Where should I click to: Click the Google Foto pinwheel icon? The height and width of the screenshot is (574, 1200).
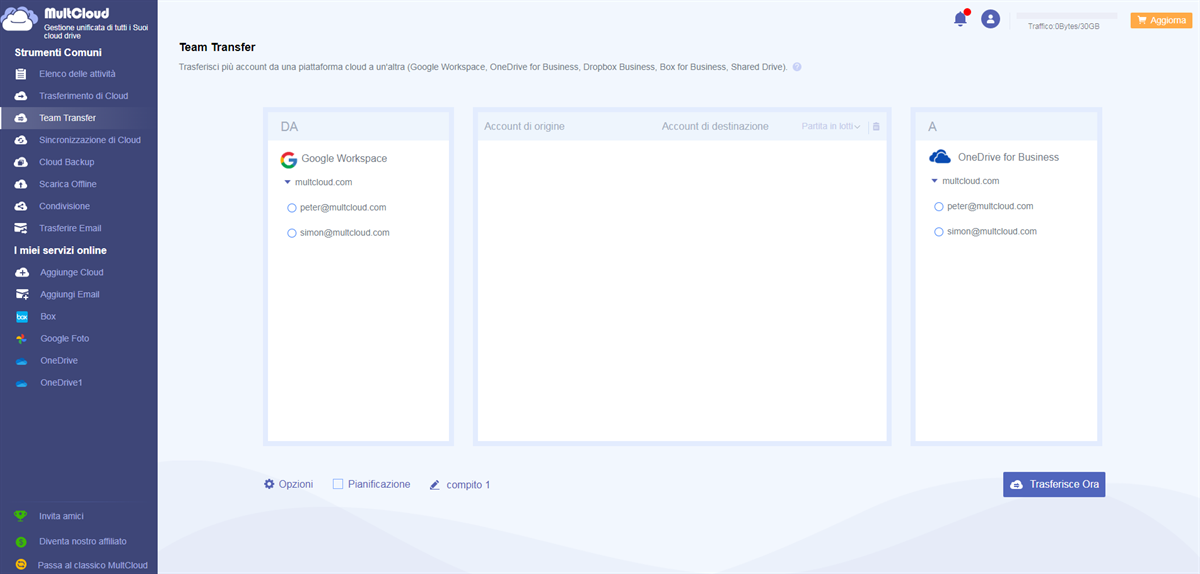pos(21,338)
